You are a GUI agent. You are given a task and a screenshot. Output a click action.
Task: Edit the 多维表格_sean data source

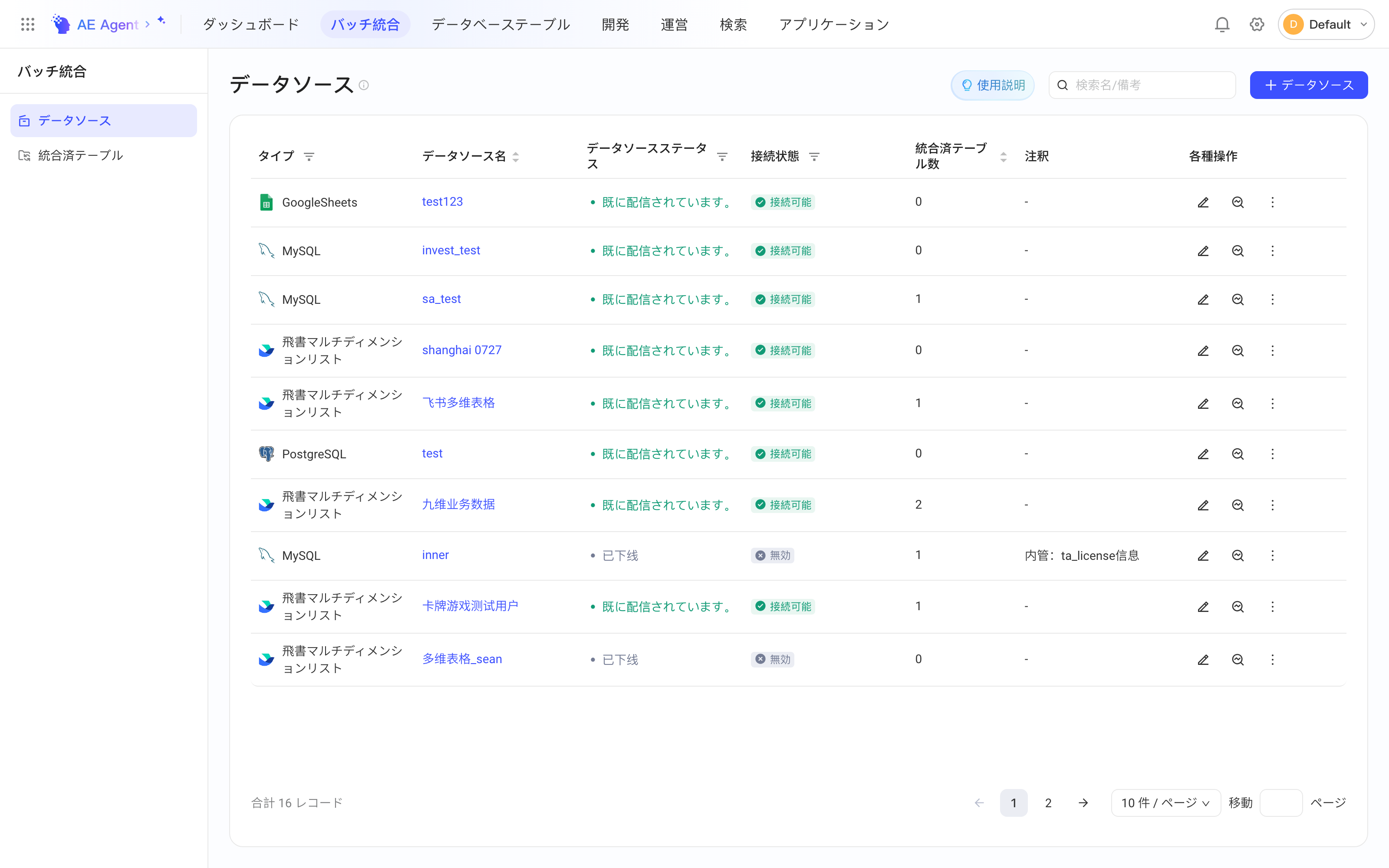click(1203, 660)
